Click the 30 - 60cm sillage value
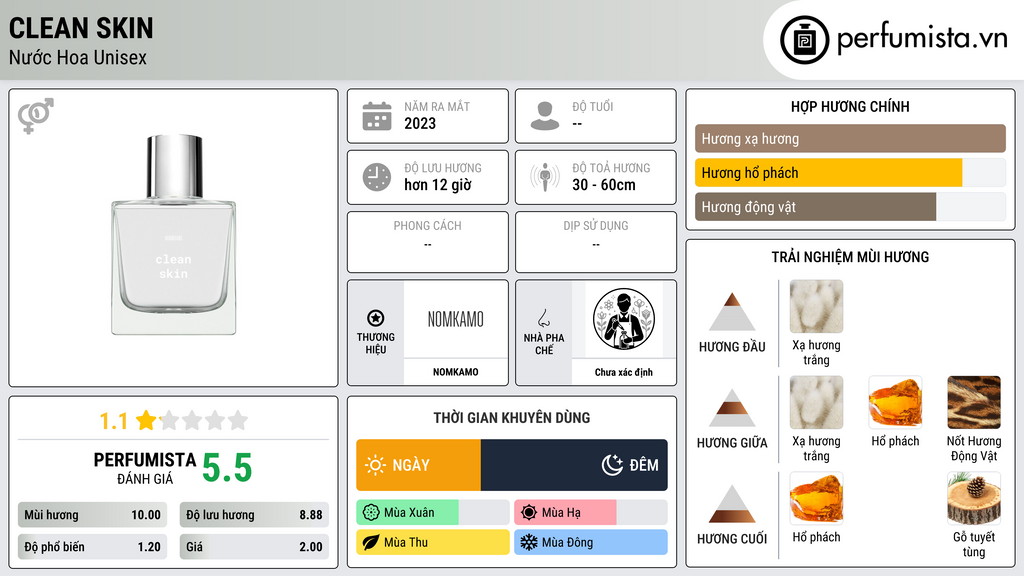Image resolution: width=1024 pixels, height=576 pixels. (603, 185)
